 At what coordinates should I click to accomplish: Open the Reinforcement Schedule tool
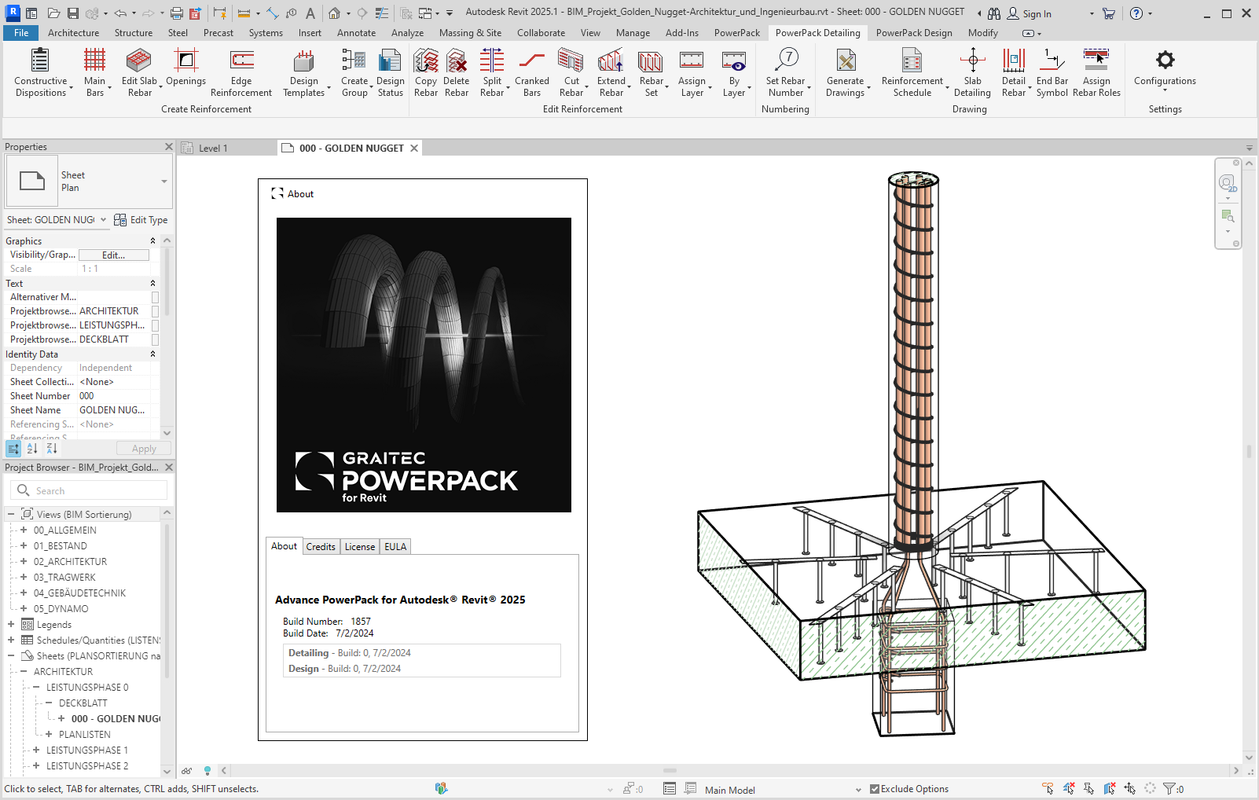pos(912,72)
